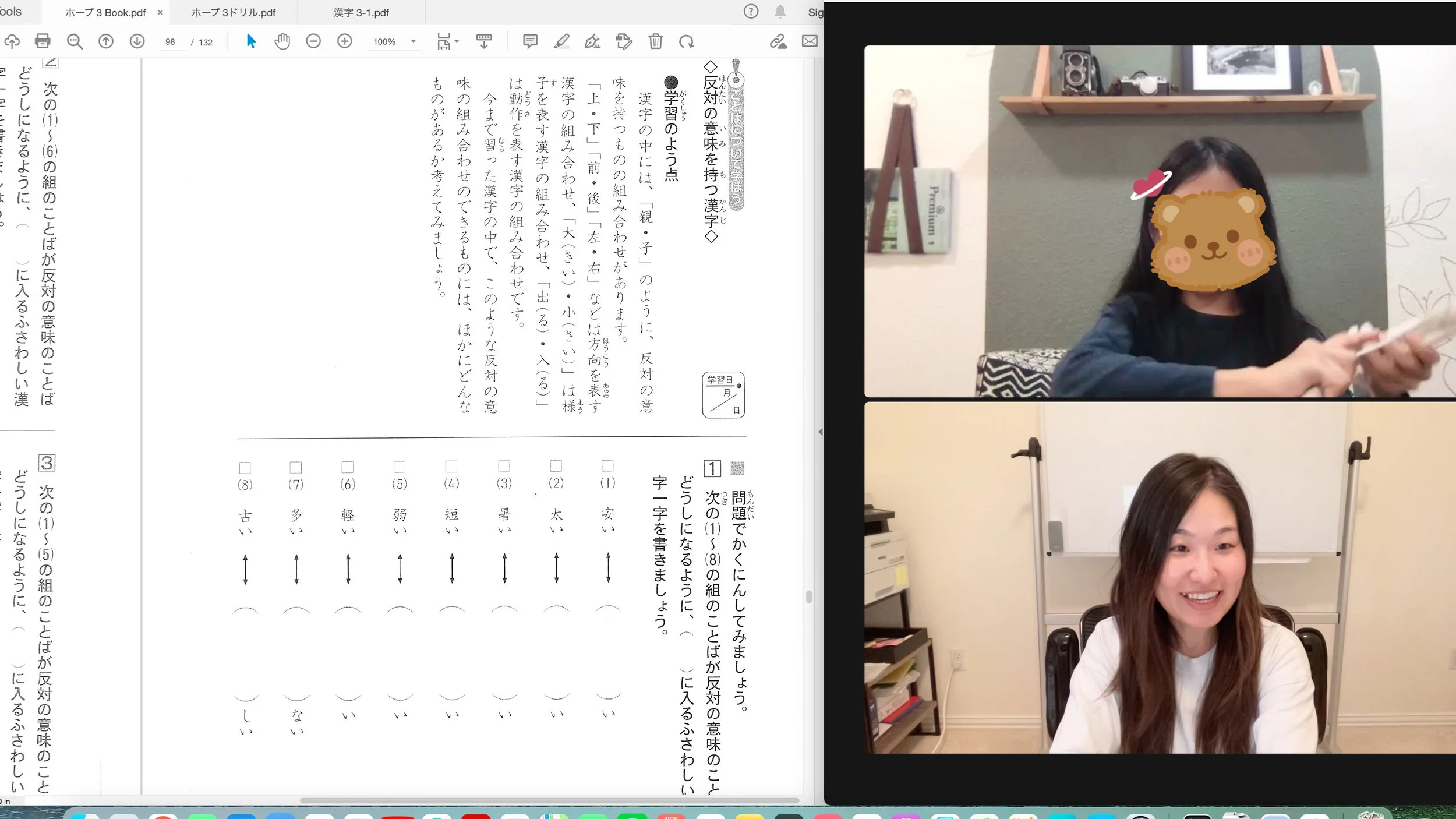
Task: Tick the checkbox above (4) 短い
Action: click(451, 467)
